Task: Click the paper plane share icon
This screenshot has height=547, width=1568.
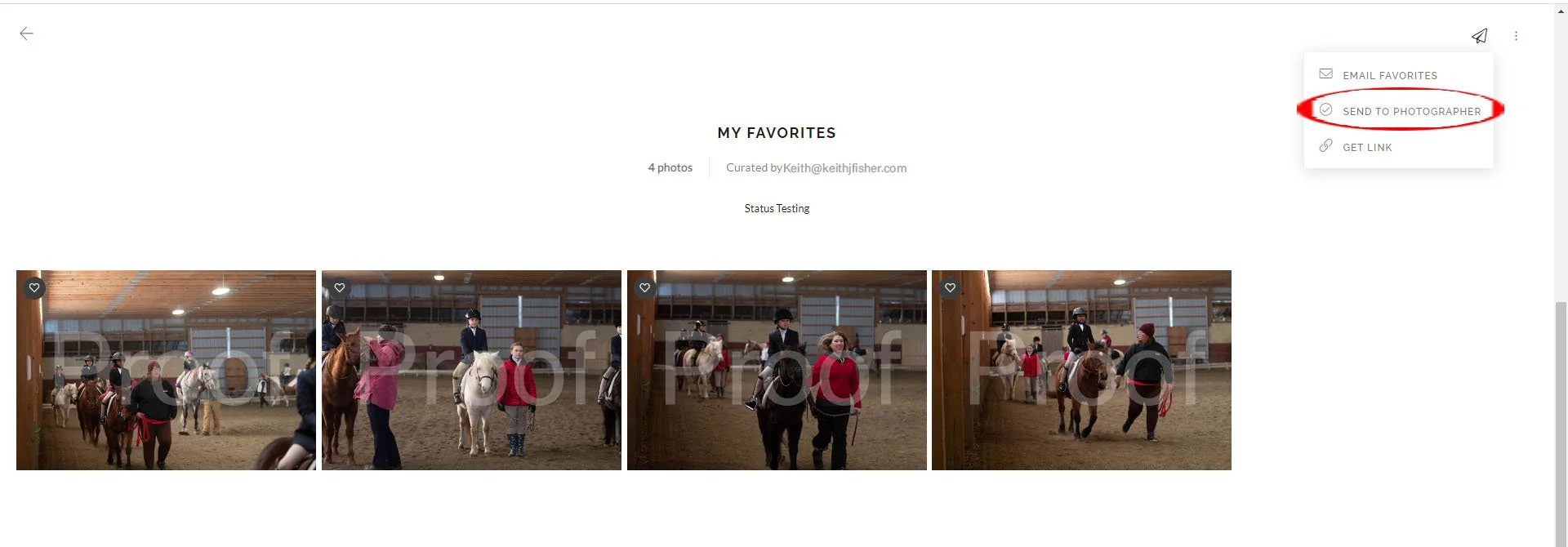Action: pyautogui.click(x=1479, y=36)
